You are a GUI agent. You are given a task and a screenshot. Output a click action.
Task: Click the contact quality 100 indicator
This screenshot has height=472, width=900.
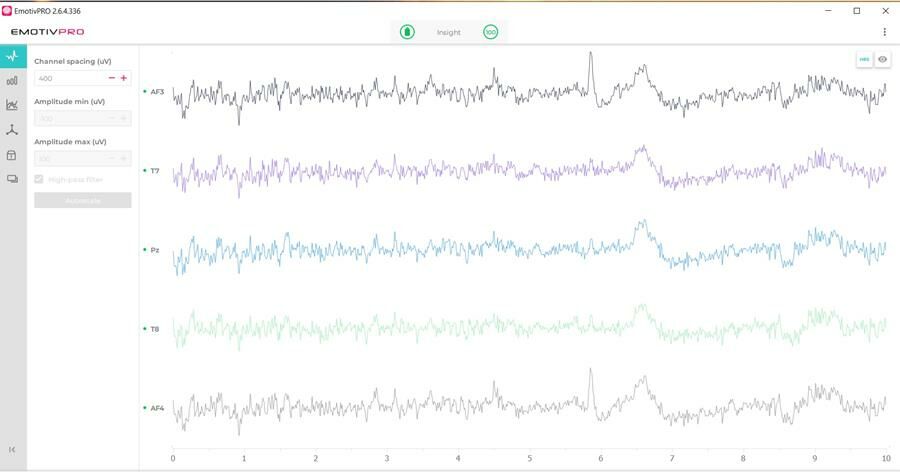(490, 32)
